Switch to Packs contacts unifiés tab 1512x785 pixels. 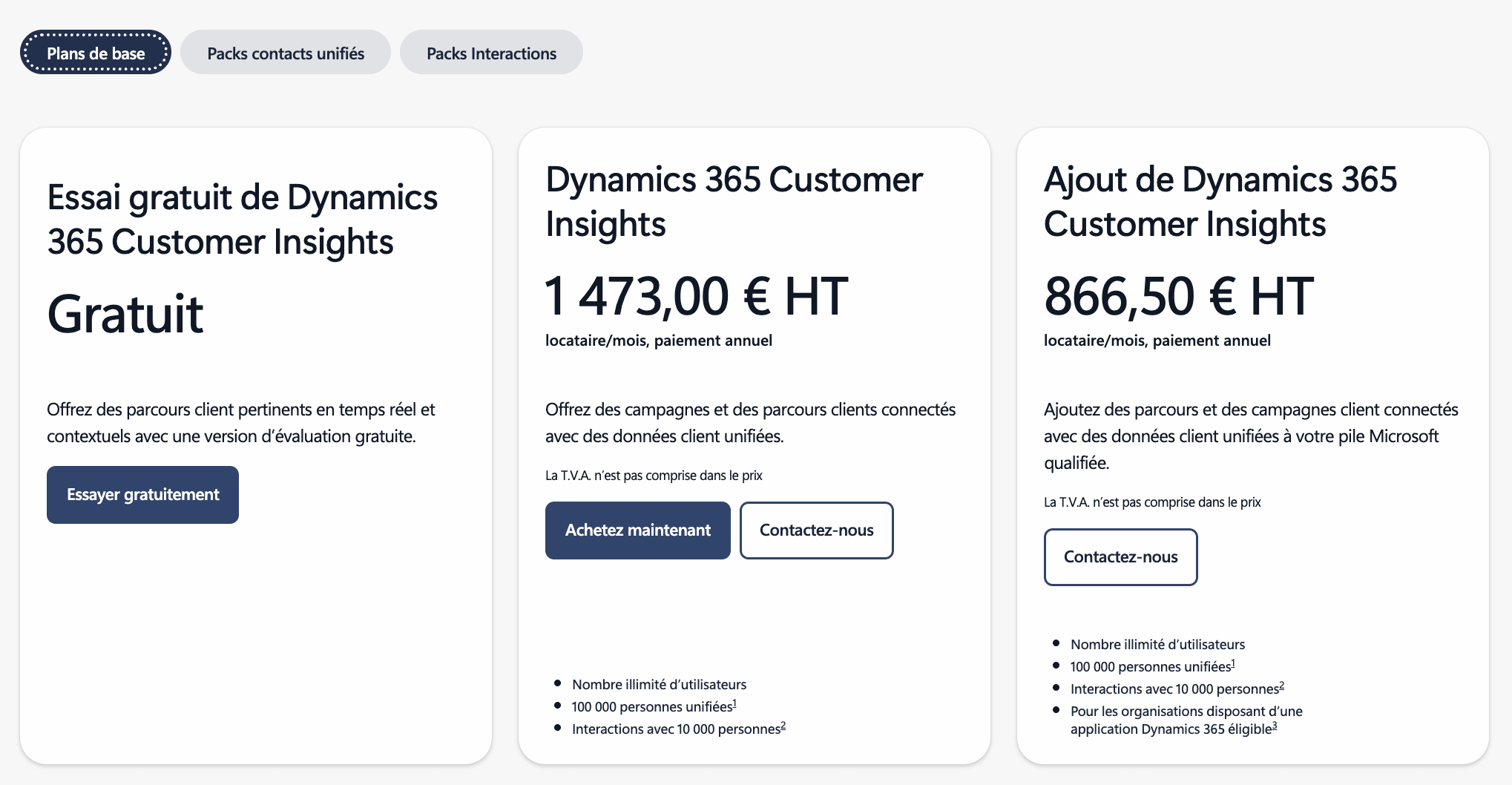286,53
